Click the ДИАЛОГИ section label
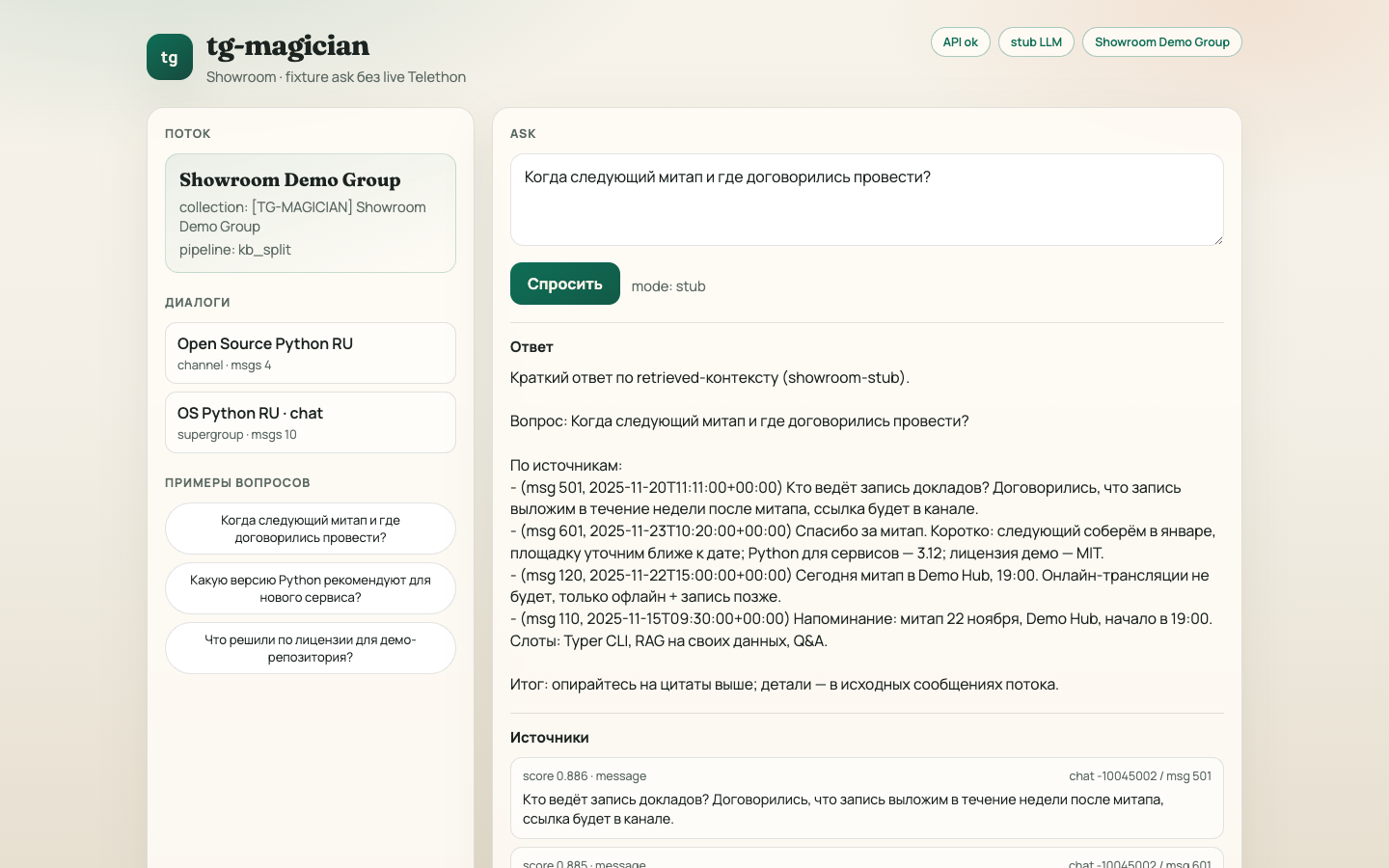 click(x=198, y=303)
